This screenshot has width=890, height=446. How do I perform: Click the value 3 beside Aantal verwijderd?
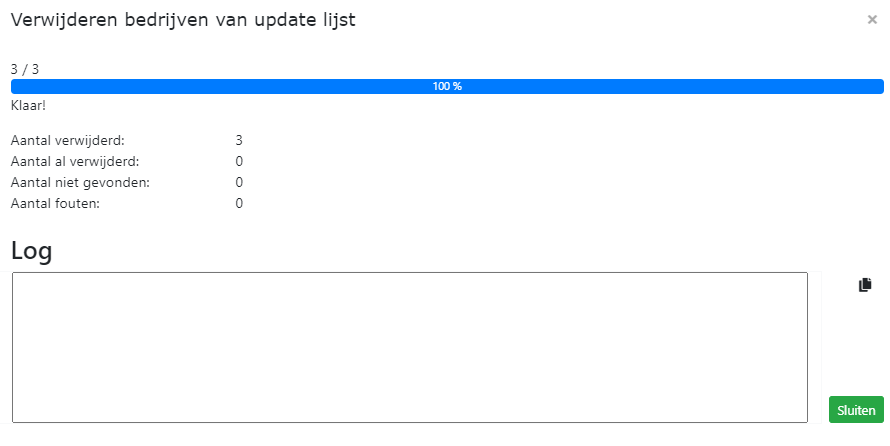pos(239,140)
